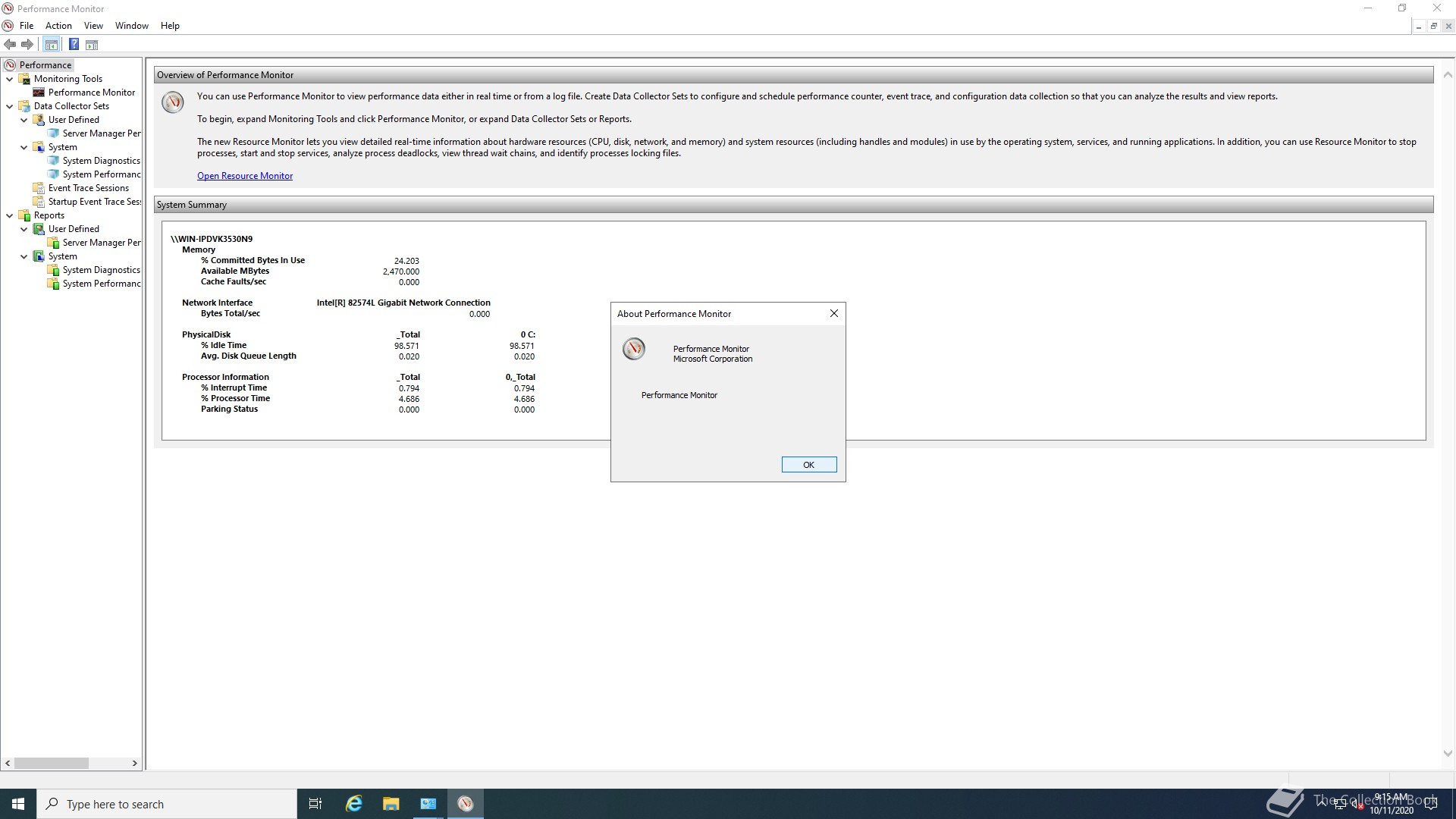Image resolution: width=1456 pixels, height=819 pixels.
Task: Collapse System under Data Collector Sets
Action: coord(24,147)
